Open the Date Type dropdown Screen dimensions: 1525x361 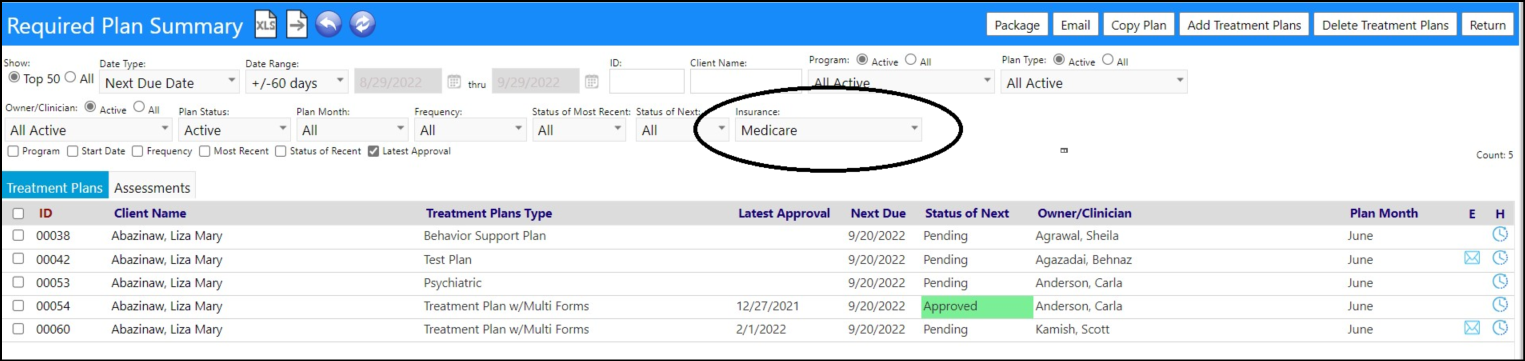coord(170,83)
